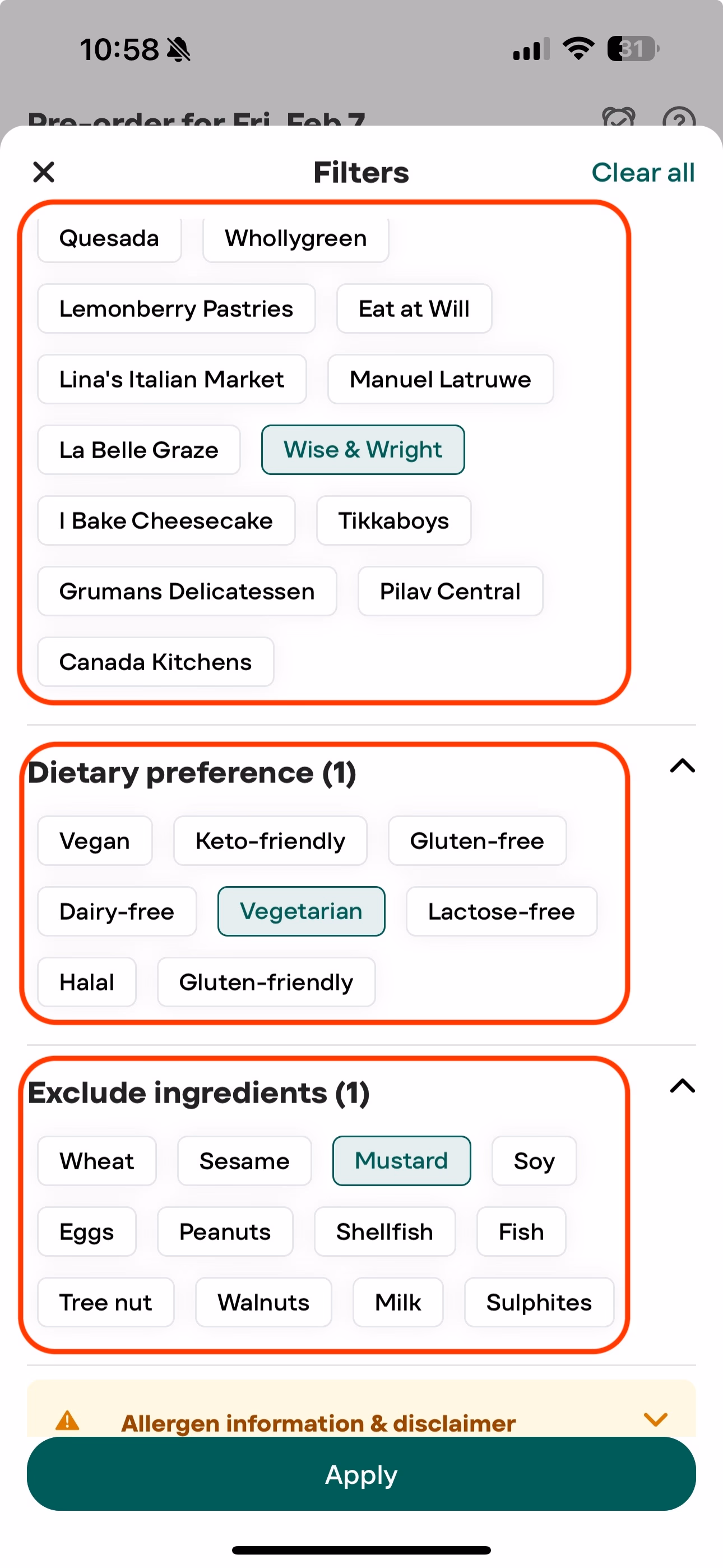The image size is (723, 1568).
Task: Toggle off the Vegetarian dietary preference
Action: click(302, 911)
